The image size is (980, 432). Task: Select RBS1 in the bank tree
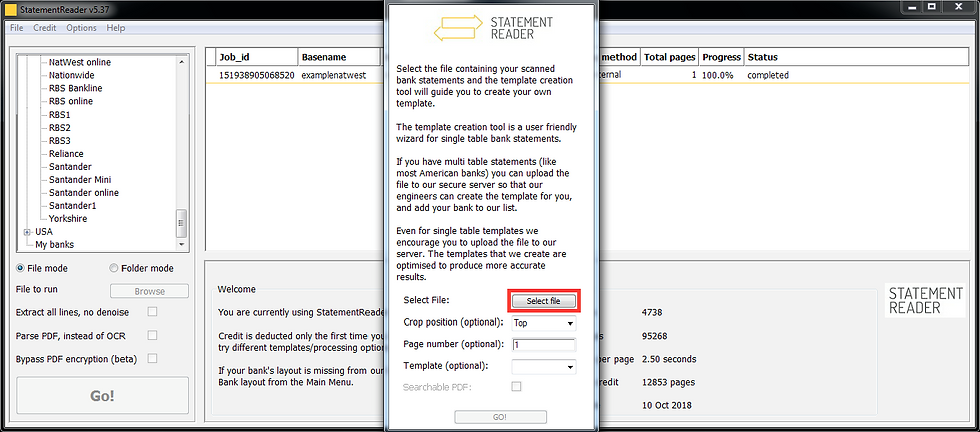pos(59,114)
